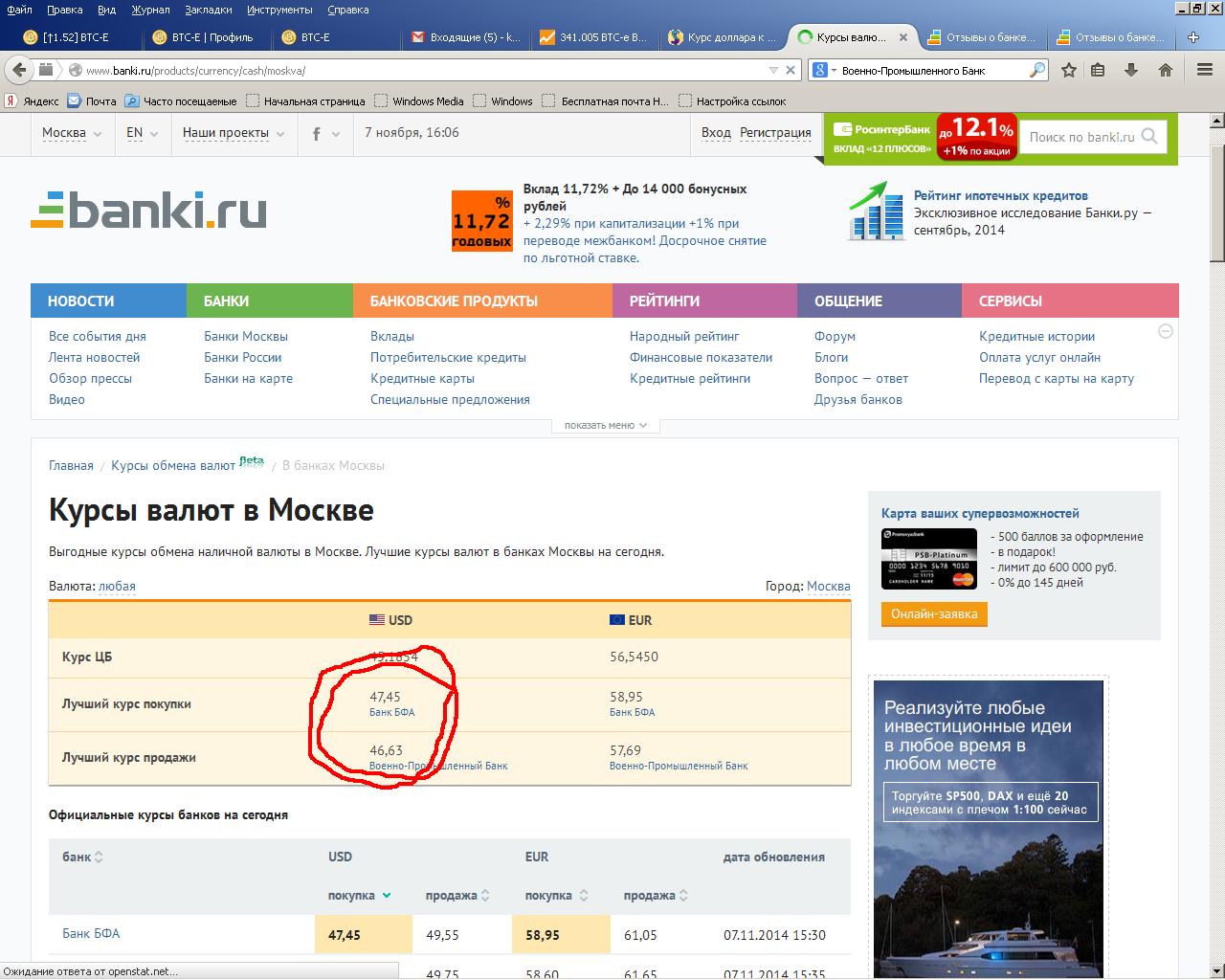Stop loading the page with the X icon

pos(791,70)
